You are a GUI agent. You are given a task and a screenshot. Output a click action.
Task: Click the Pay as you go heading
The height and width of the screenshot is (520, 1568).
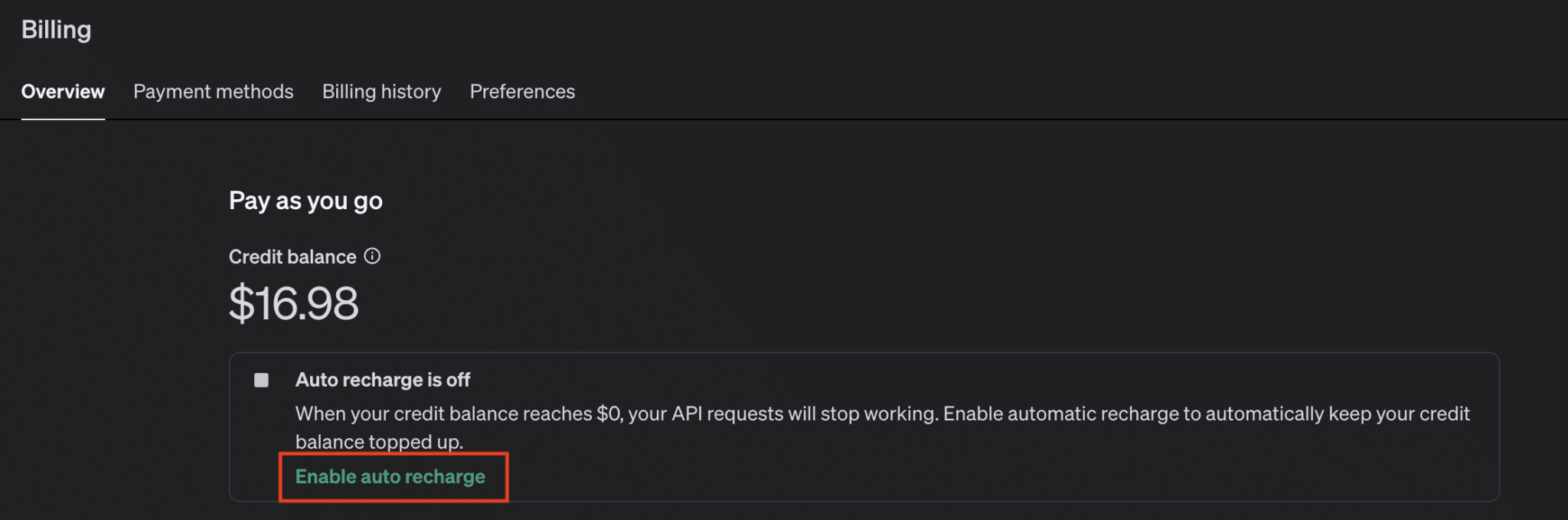point(305,201)
